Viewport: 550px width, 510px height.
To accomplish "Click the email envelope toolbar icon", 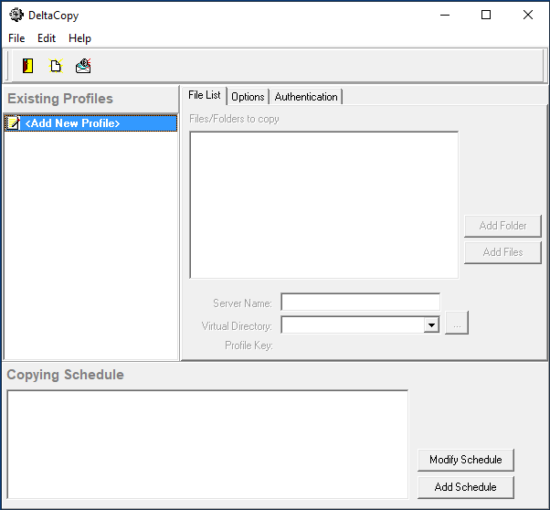I will pos(83,66).
